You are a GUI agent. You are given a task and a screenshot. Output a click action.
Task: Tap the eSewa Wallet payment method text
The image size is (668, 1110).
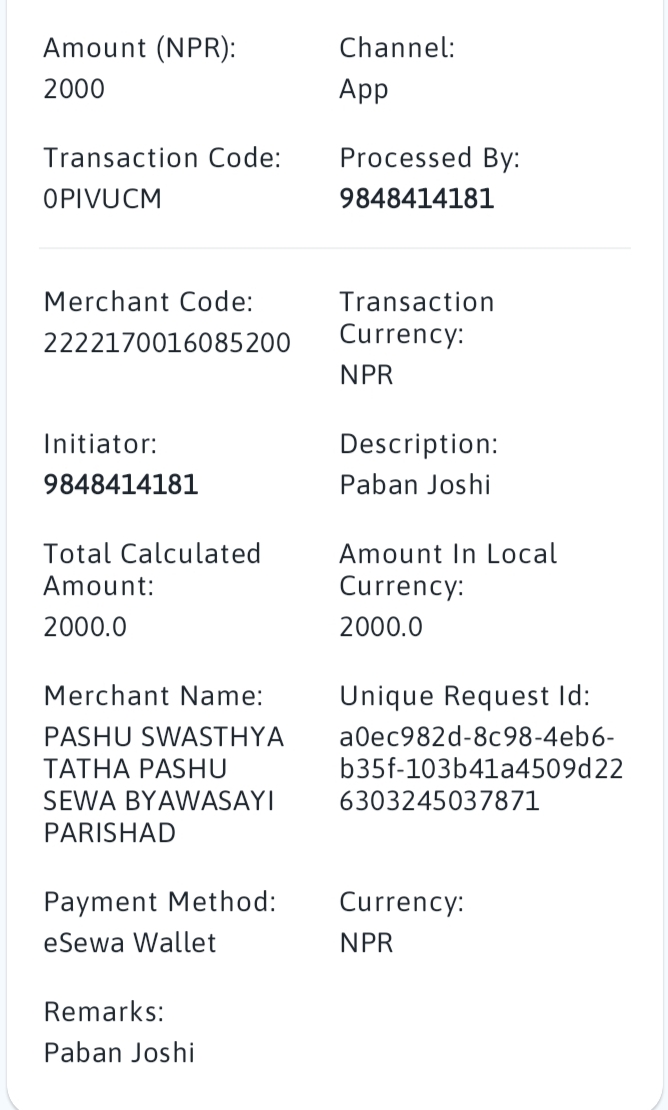tap(129, 943)
